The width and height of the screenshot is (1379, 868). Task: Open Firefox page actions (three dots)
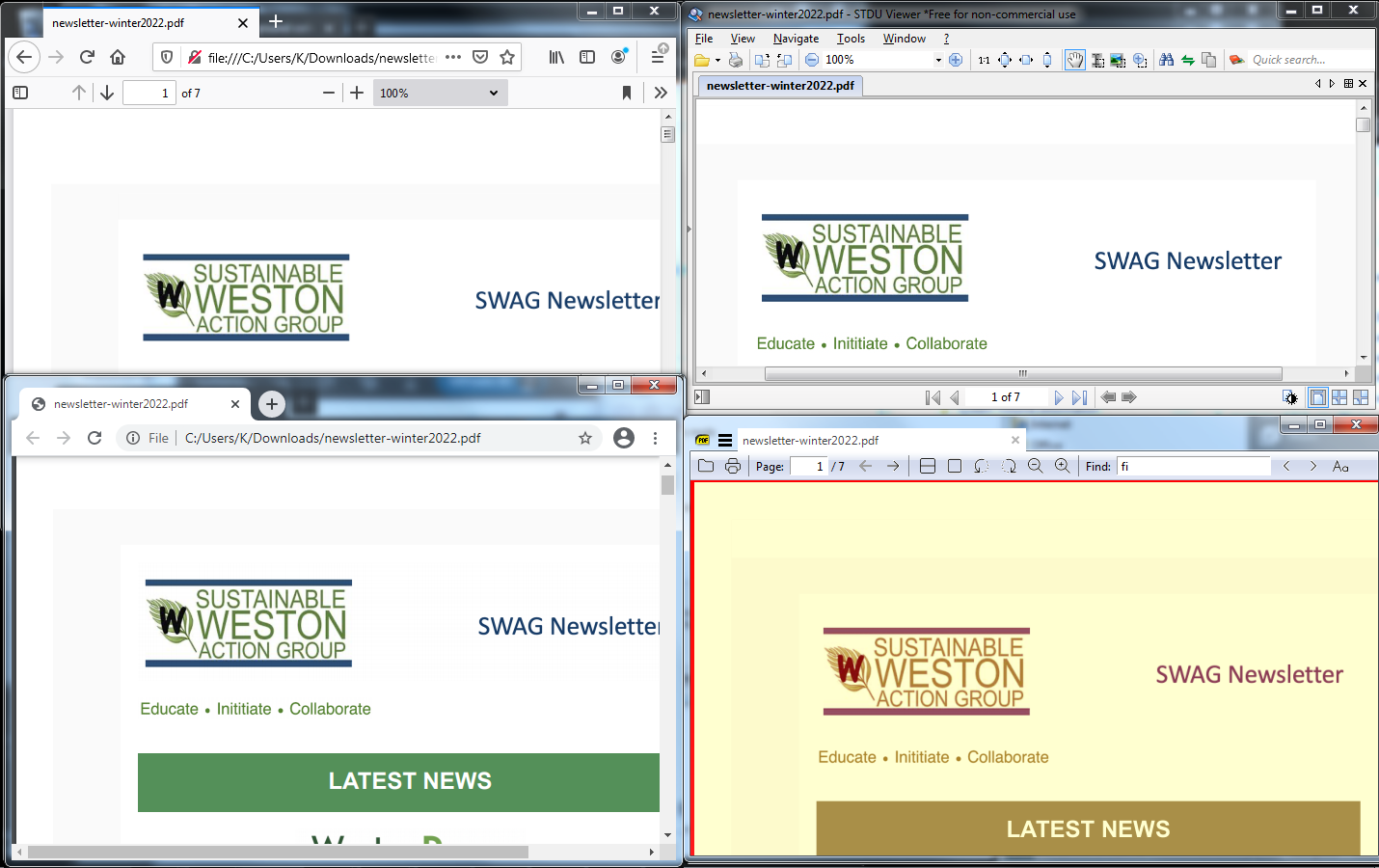pyautogui.click(x=453, y=57)
